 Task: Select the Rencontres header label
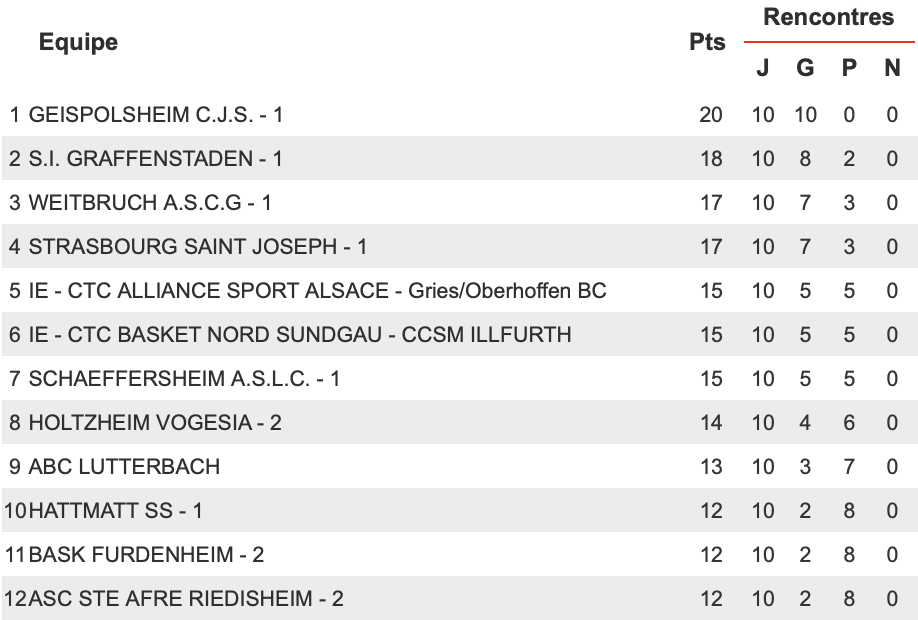click(x=828, y=17)
